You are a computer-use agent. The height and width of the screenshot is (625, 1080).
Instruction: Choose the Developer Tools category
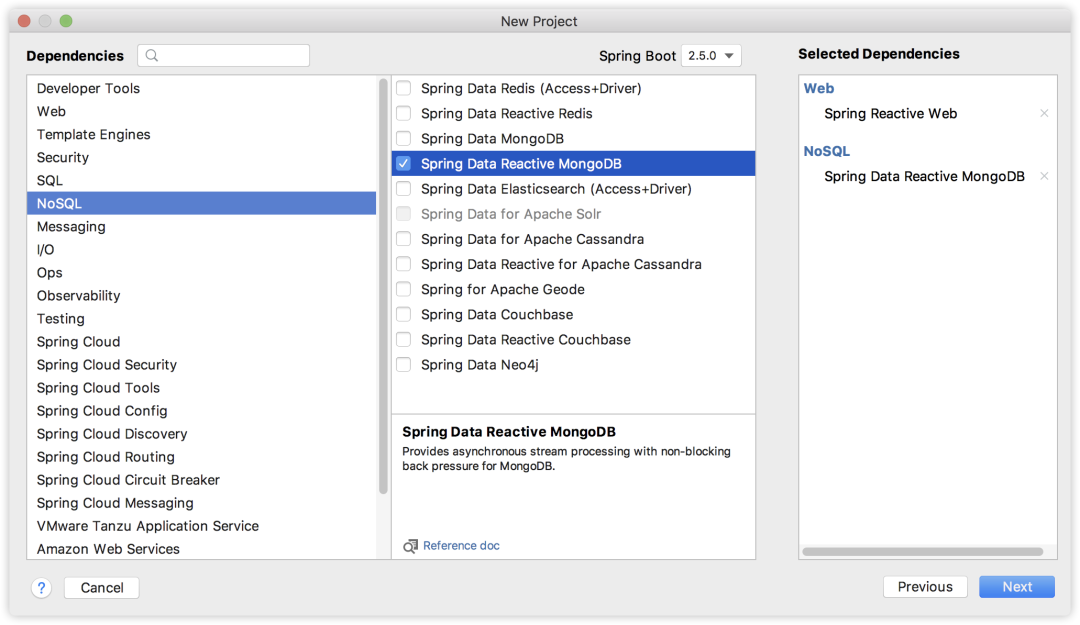pyautogui.click(x=88, y=89)
